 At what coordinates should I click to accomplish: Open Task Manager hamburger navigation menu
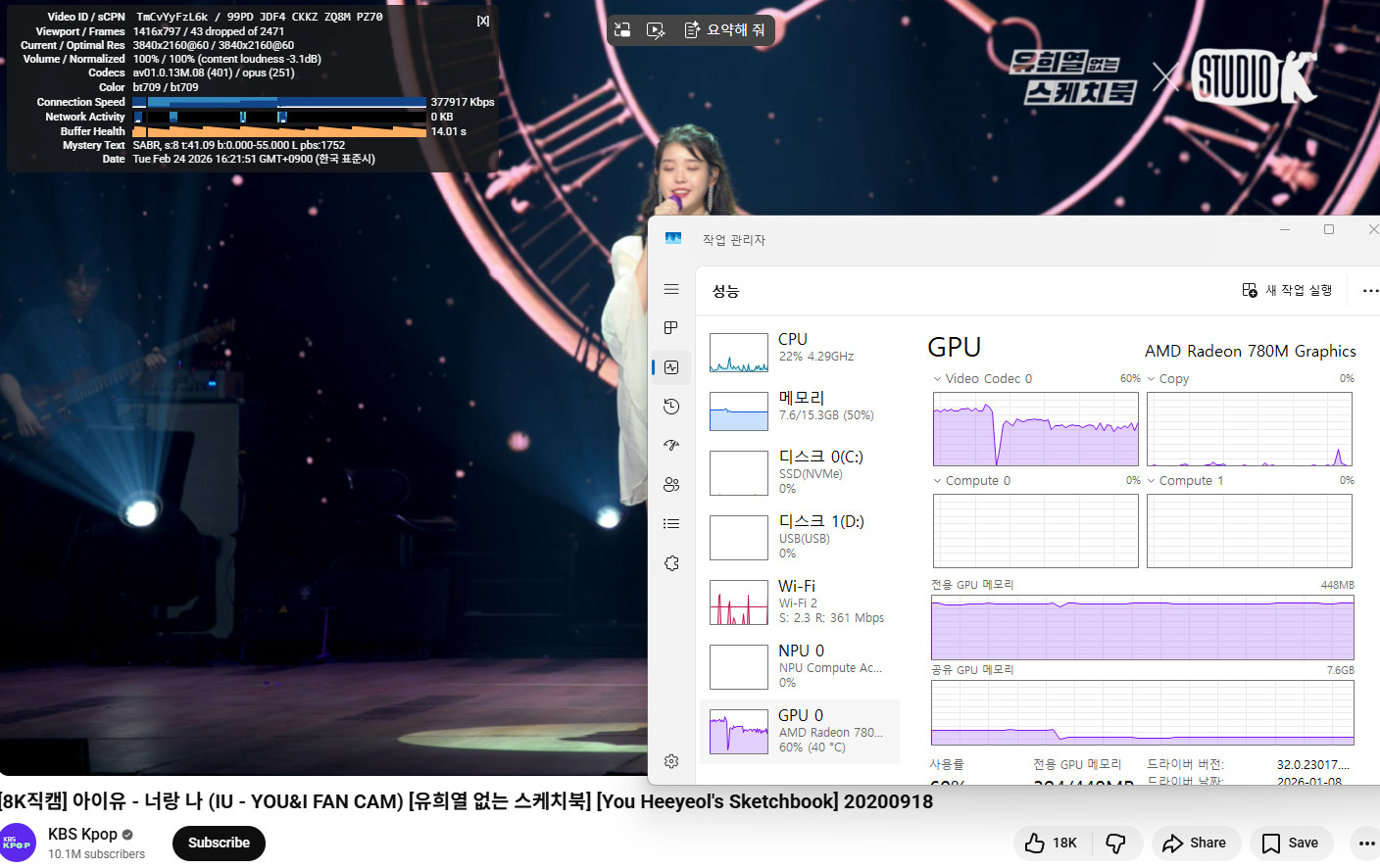click(671, 289)
